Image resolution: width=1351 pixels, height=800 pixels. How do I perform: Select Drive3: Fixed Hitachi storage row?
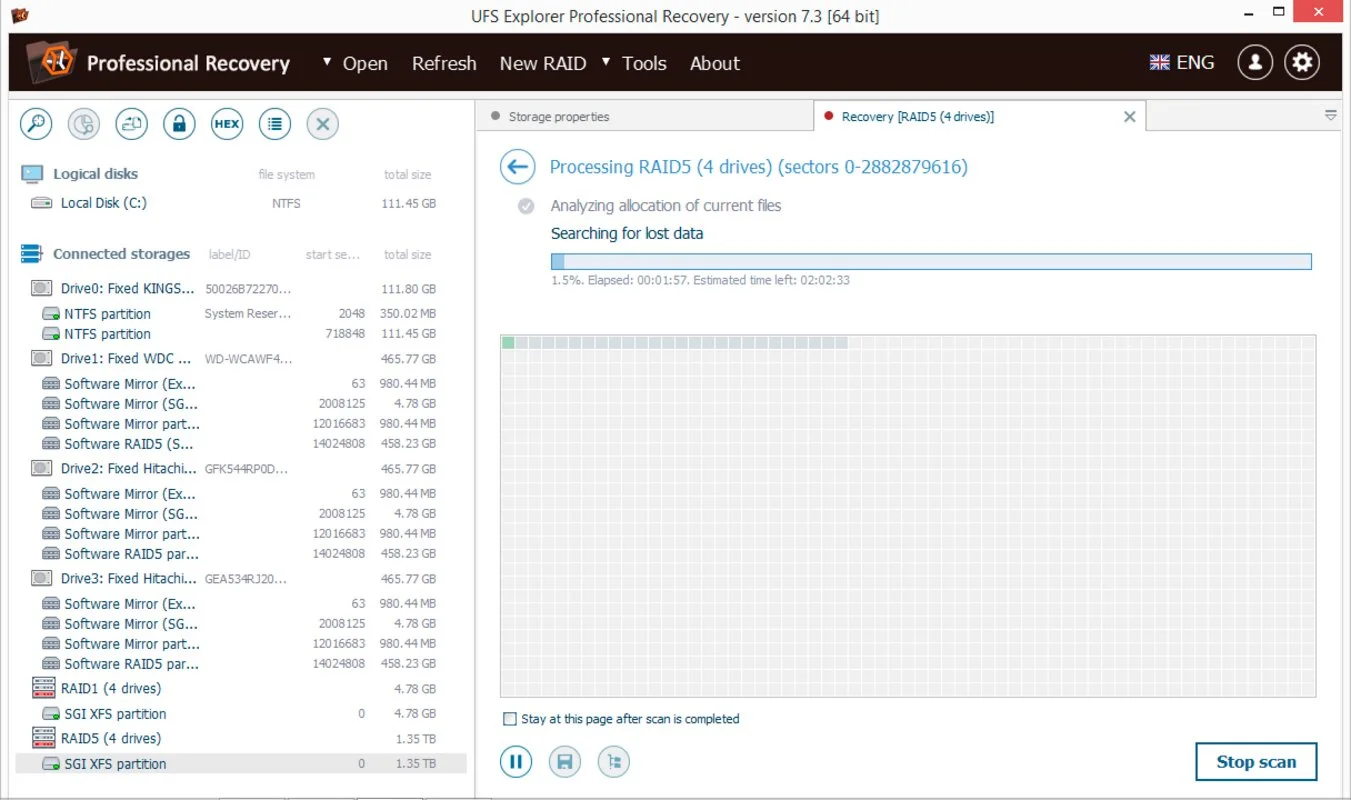click(x=239, y=578)
